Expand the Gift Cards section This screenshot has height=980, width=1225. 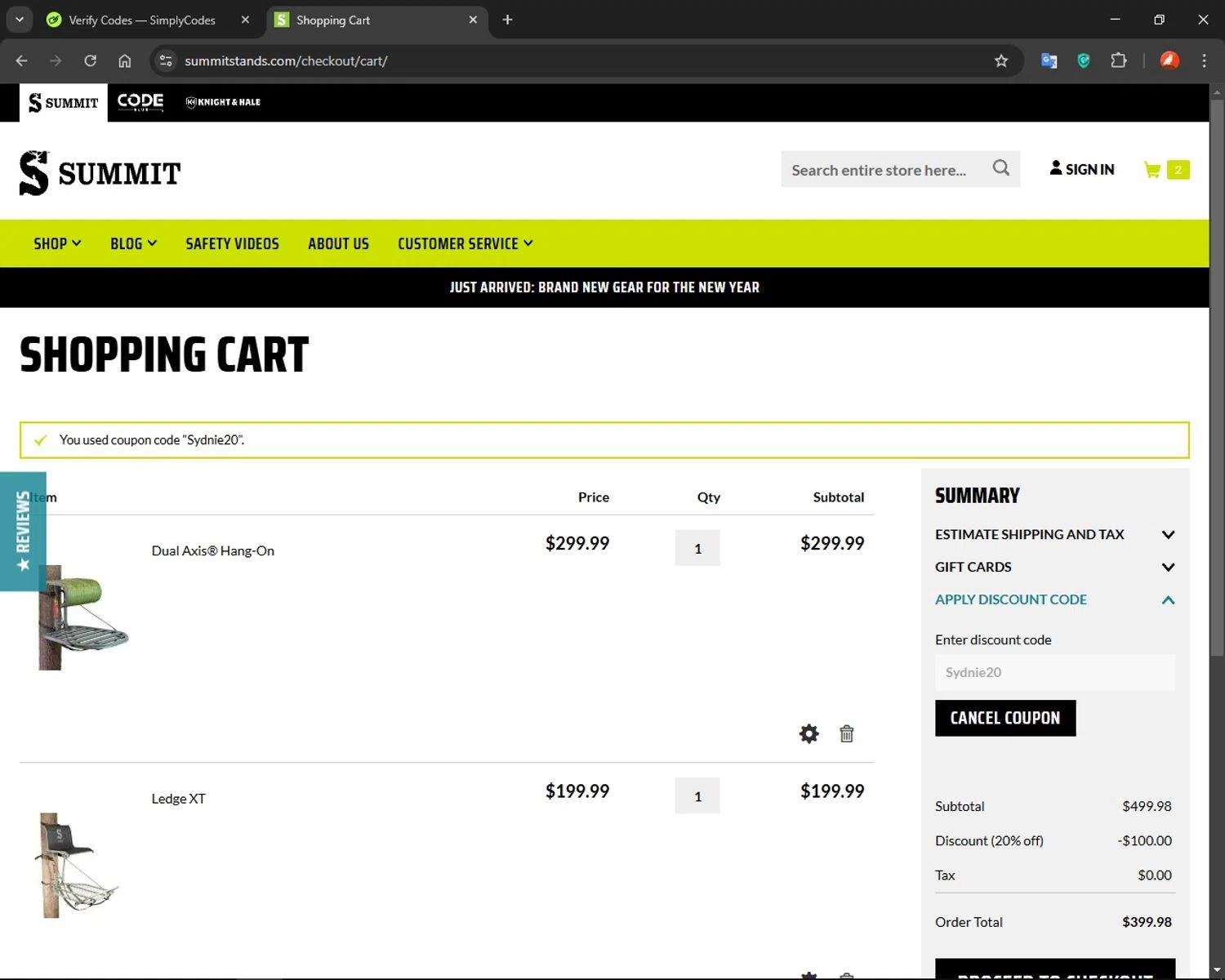tap(1054, 568)
